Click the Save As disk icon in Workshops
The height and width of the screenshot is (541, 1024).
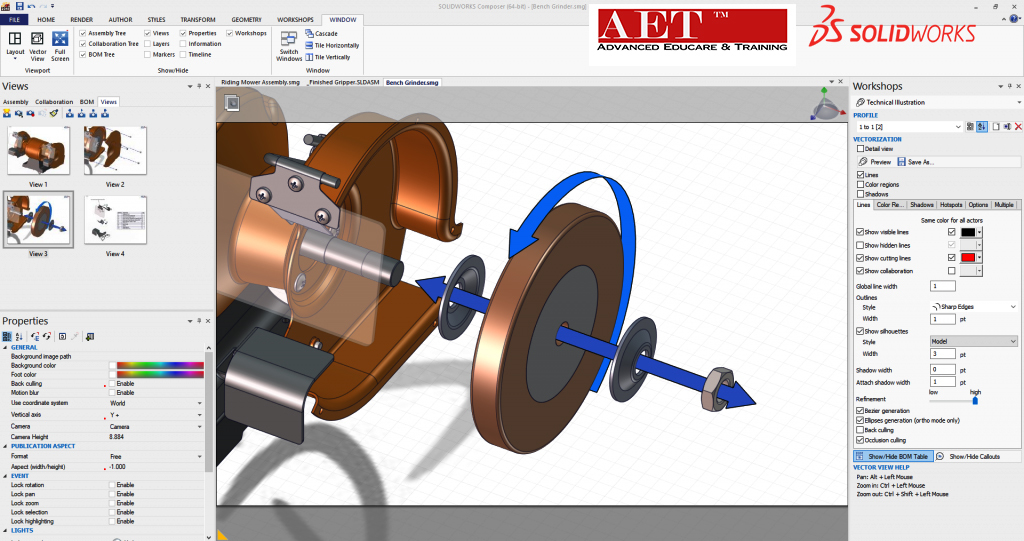click(x=901, y=161)
